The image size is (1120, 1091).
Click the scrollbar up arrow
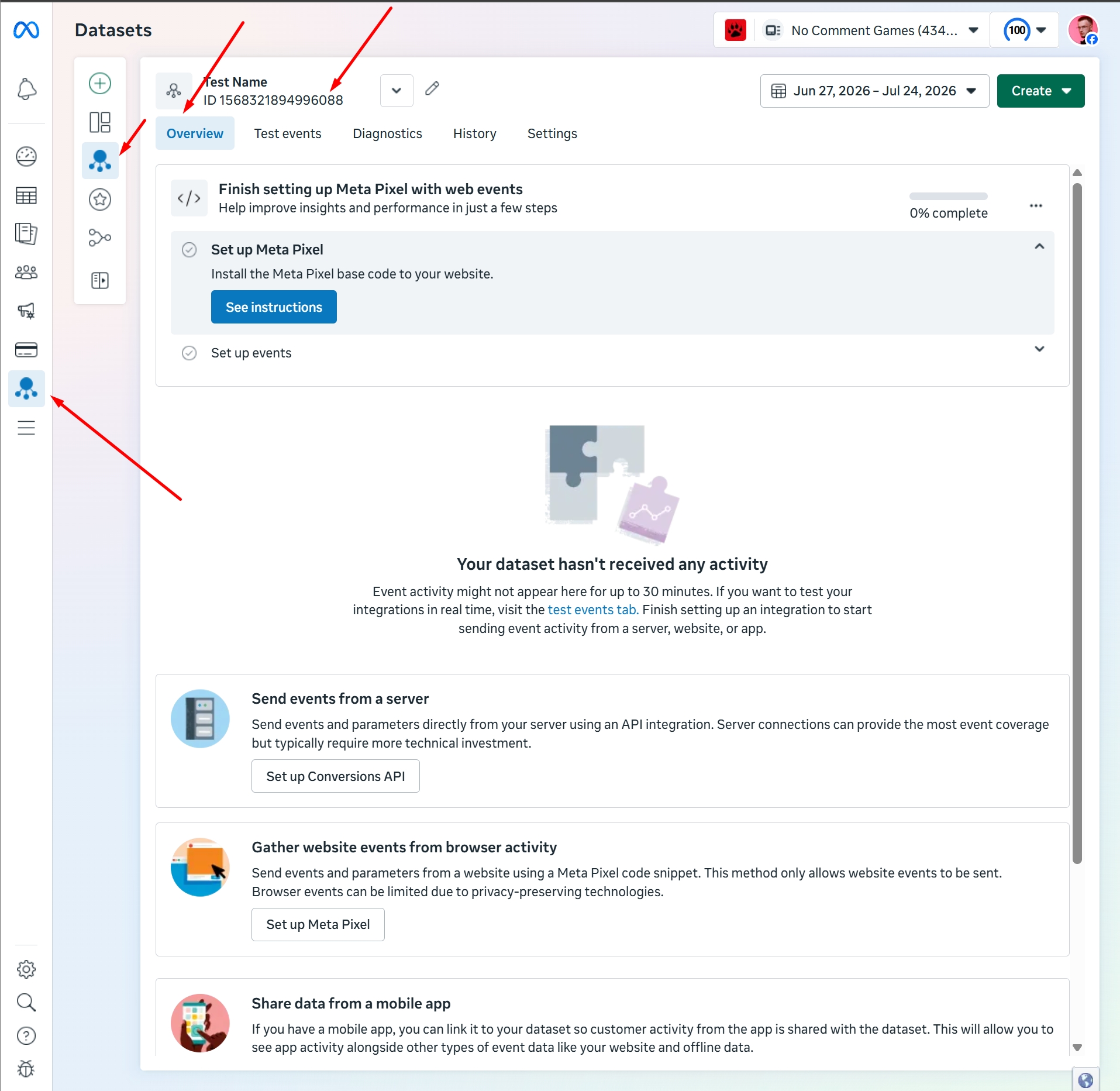[1077, 173]
